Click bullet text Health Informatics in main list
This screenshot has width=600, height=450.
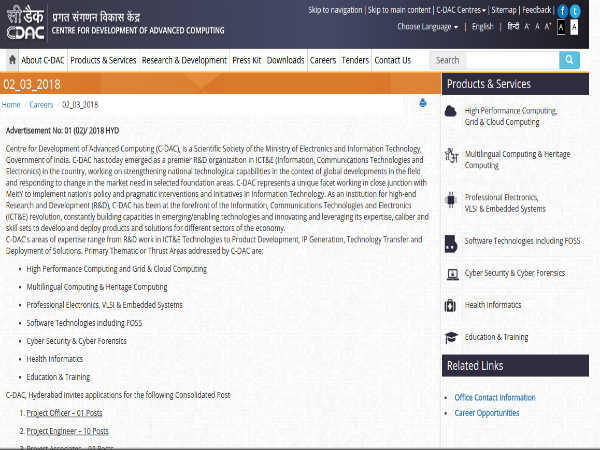[55, 359]
